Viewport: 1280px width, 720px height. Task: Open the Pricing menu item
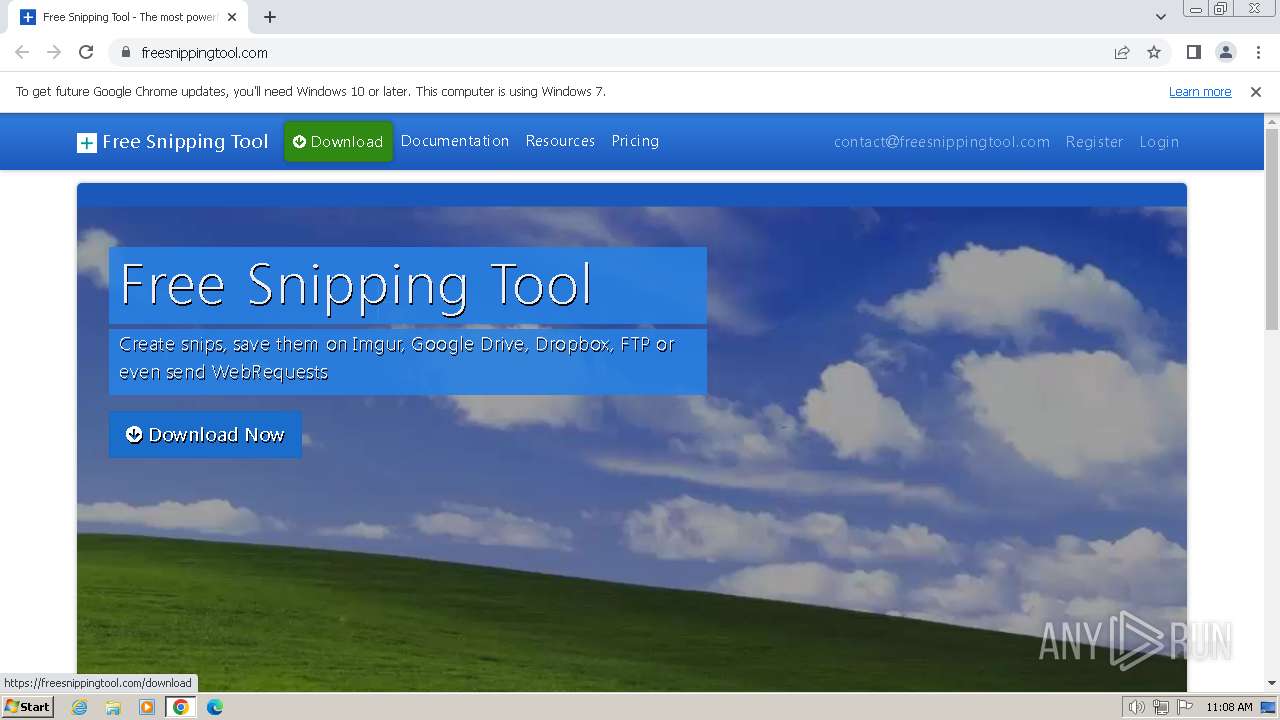[x=635, y=141]
